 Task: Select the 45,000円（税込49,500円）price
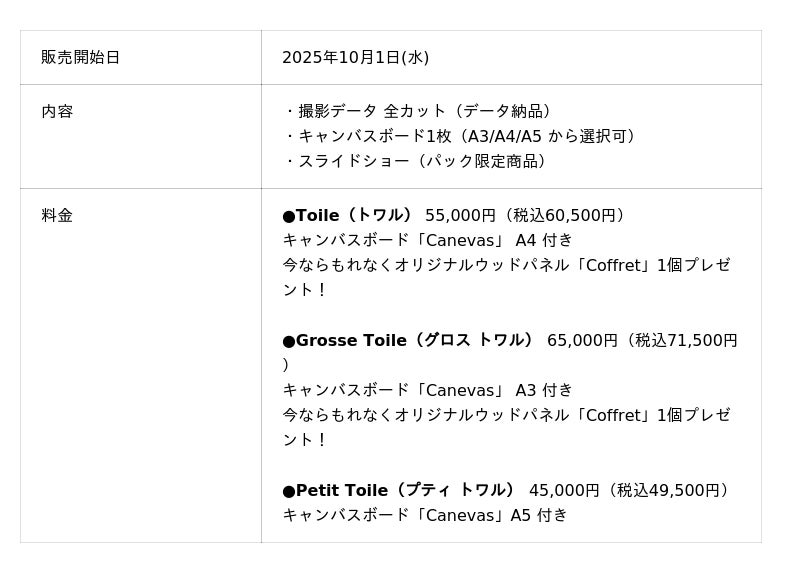[632, 490]
